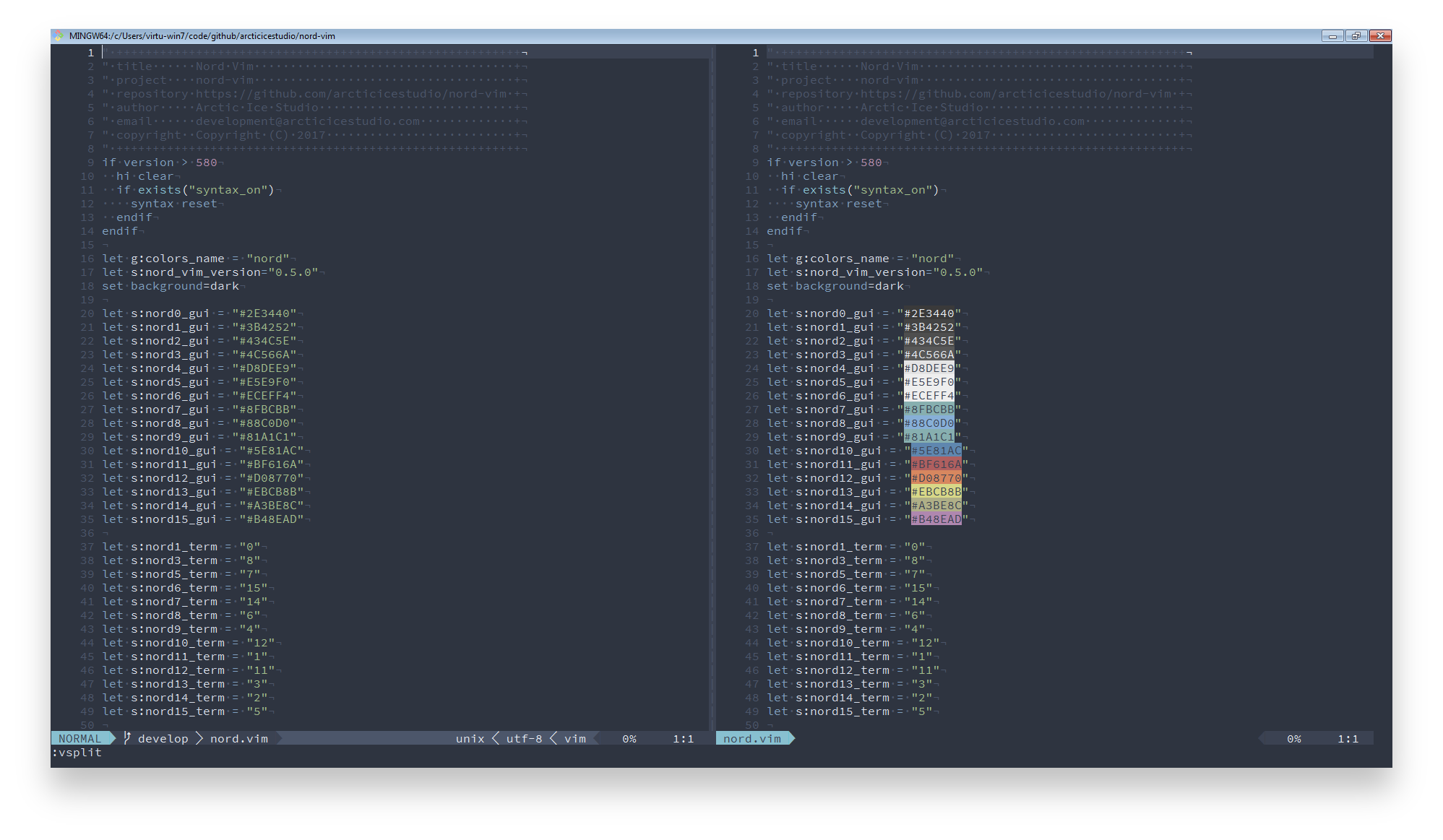1443x840 pixels.
Task: Click 's:nord15_term' line in the right split
Action: click(850, 711)
